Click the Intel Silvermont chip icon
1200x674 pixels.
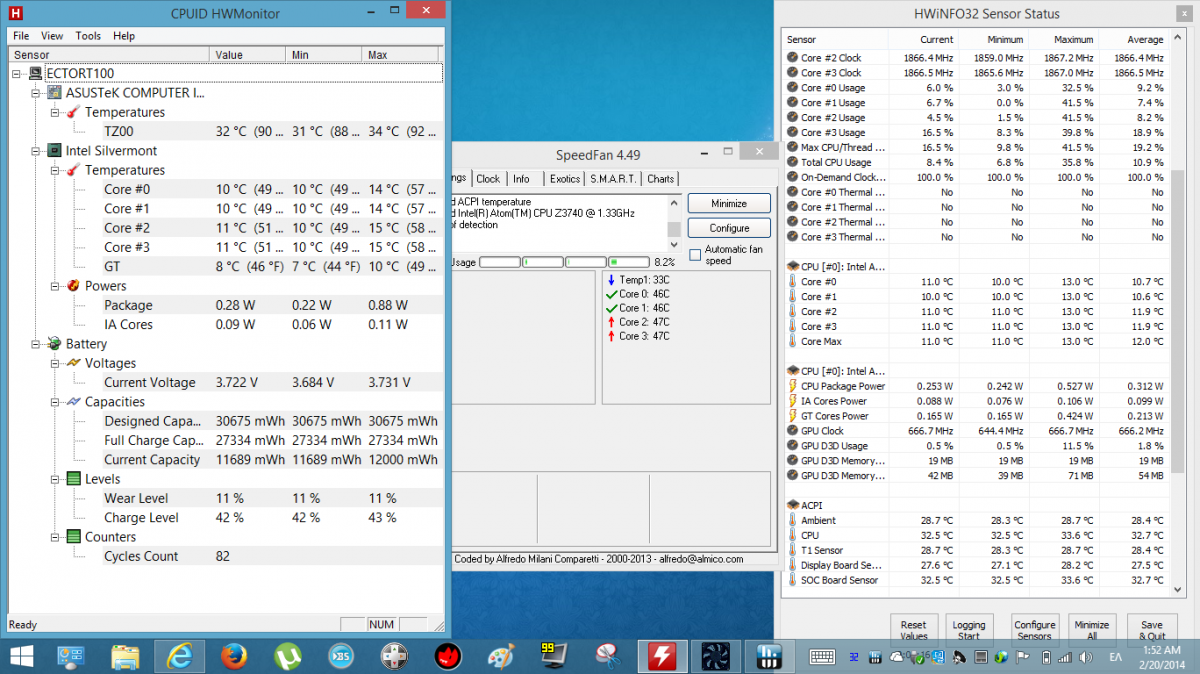tap(55, 151)
